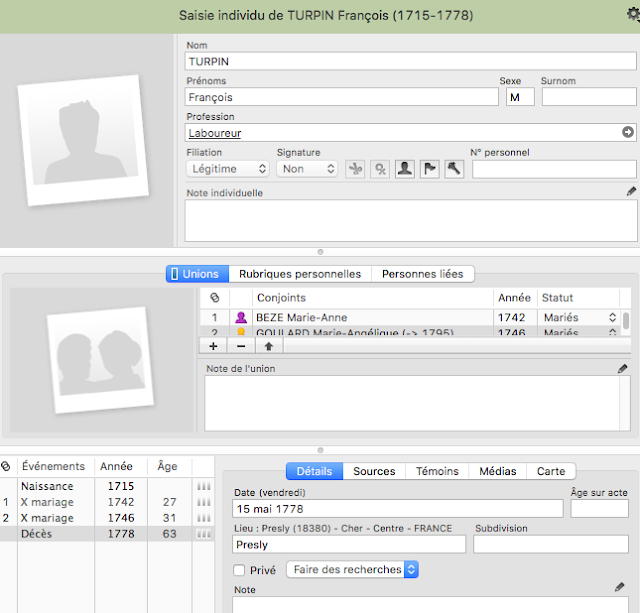Image resolution: width=640 pixels, height=613 pixels.
Task: Click orange person icon for GOULARD row
Action: [x=241, y=331]
